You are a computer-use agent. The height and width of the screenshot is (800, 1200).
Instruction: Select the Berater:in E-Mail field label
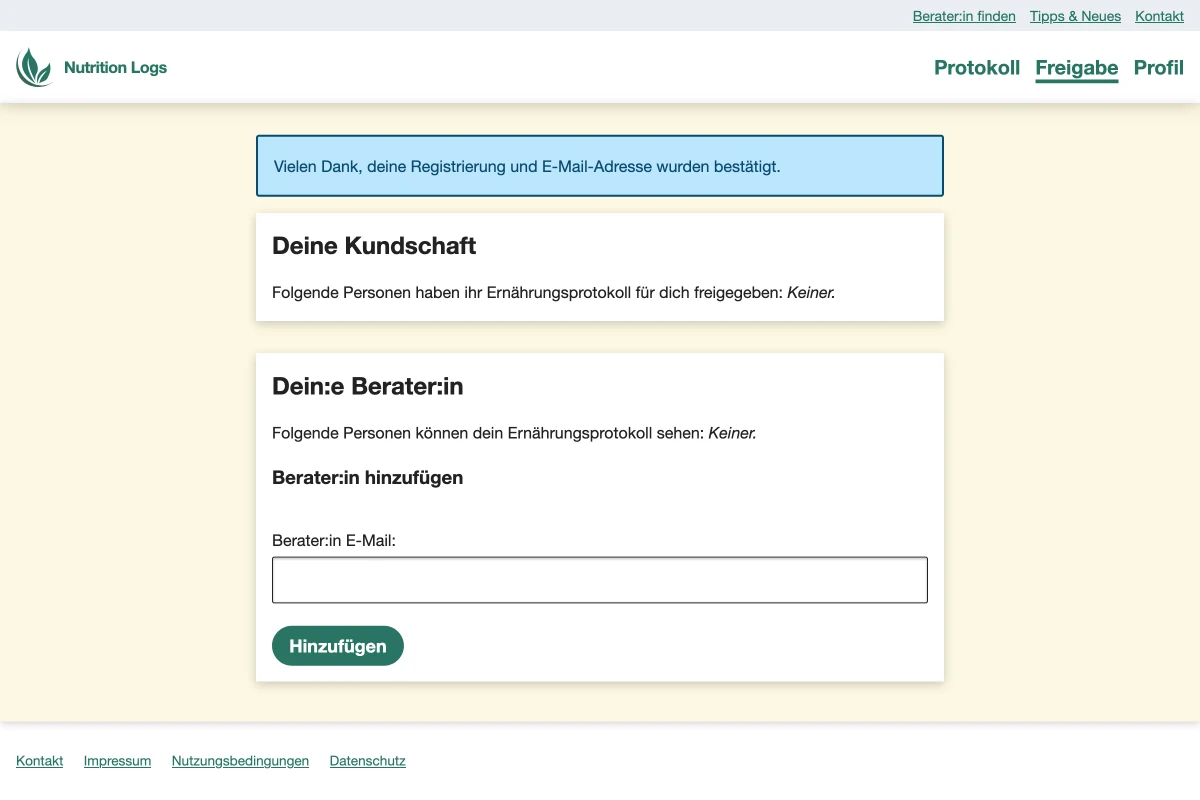tap(333, 540)
